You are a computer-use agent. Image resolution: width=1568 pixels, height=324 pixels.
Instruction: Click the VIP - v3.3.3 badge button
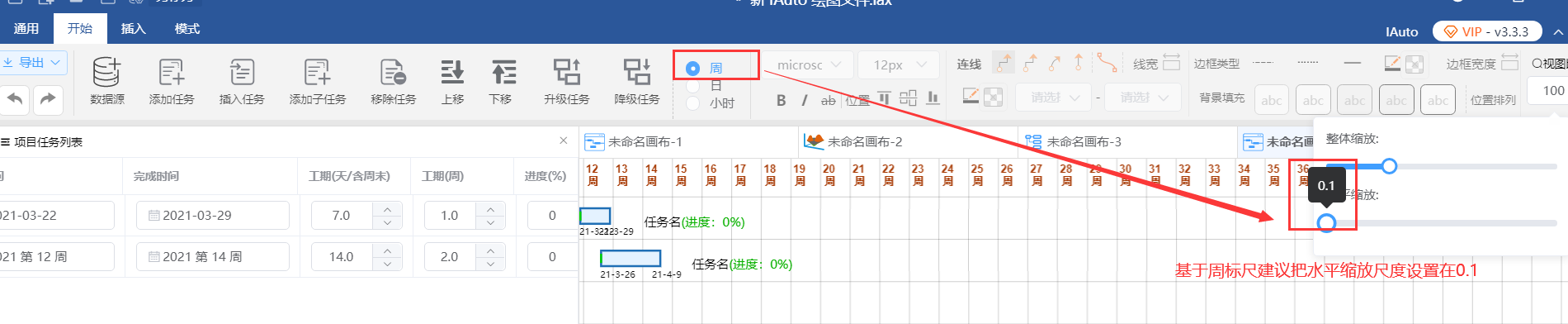1487,31
